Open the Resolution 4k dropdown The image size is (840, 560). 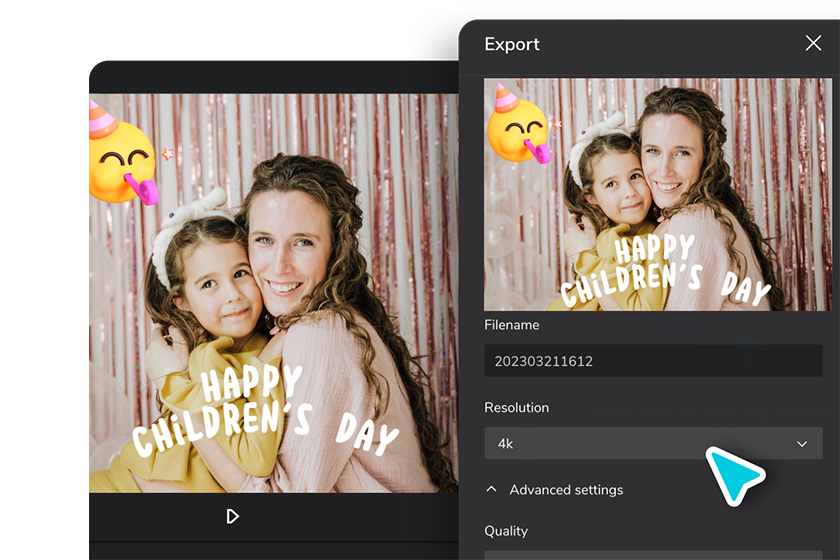click(653, 443)
